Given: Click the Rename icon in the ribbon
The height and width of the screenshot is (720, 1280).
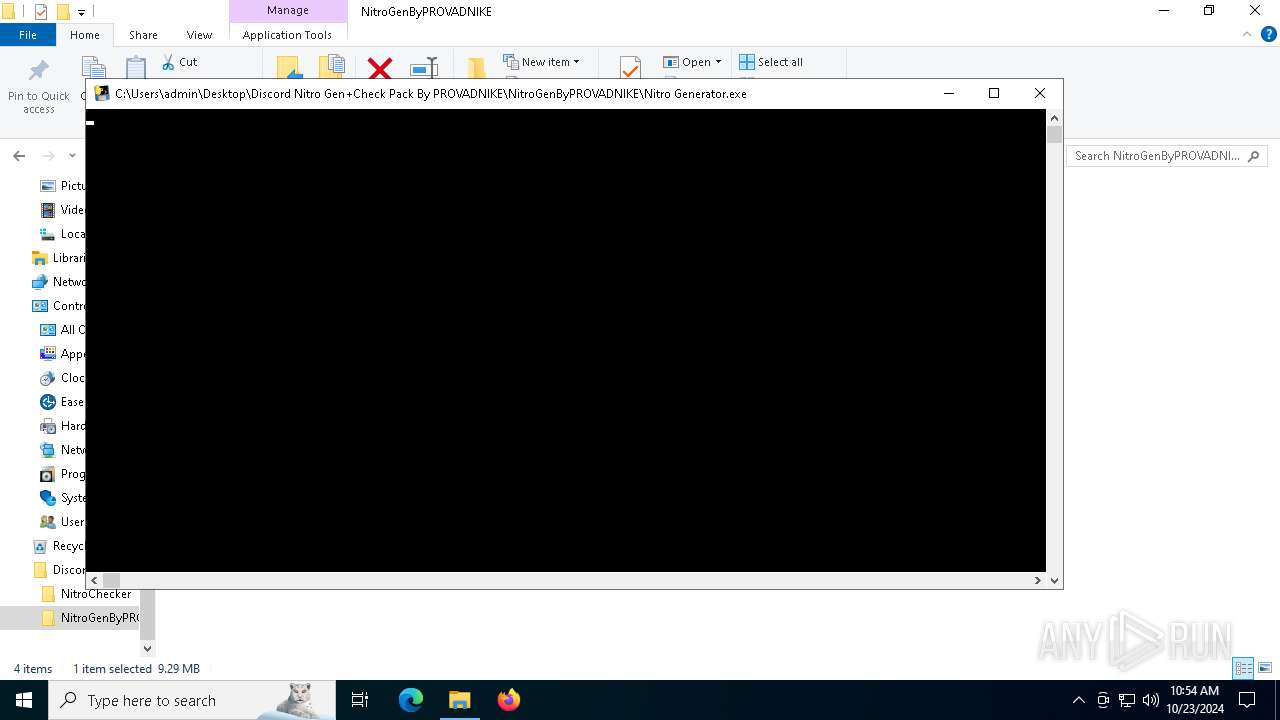Looking at the screenshot, I should click(424, 68).
